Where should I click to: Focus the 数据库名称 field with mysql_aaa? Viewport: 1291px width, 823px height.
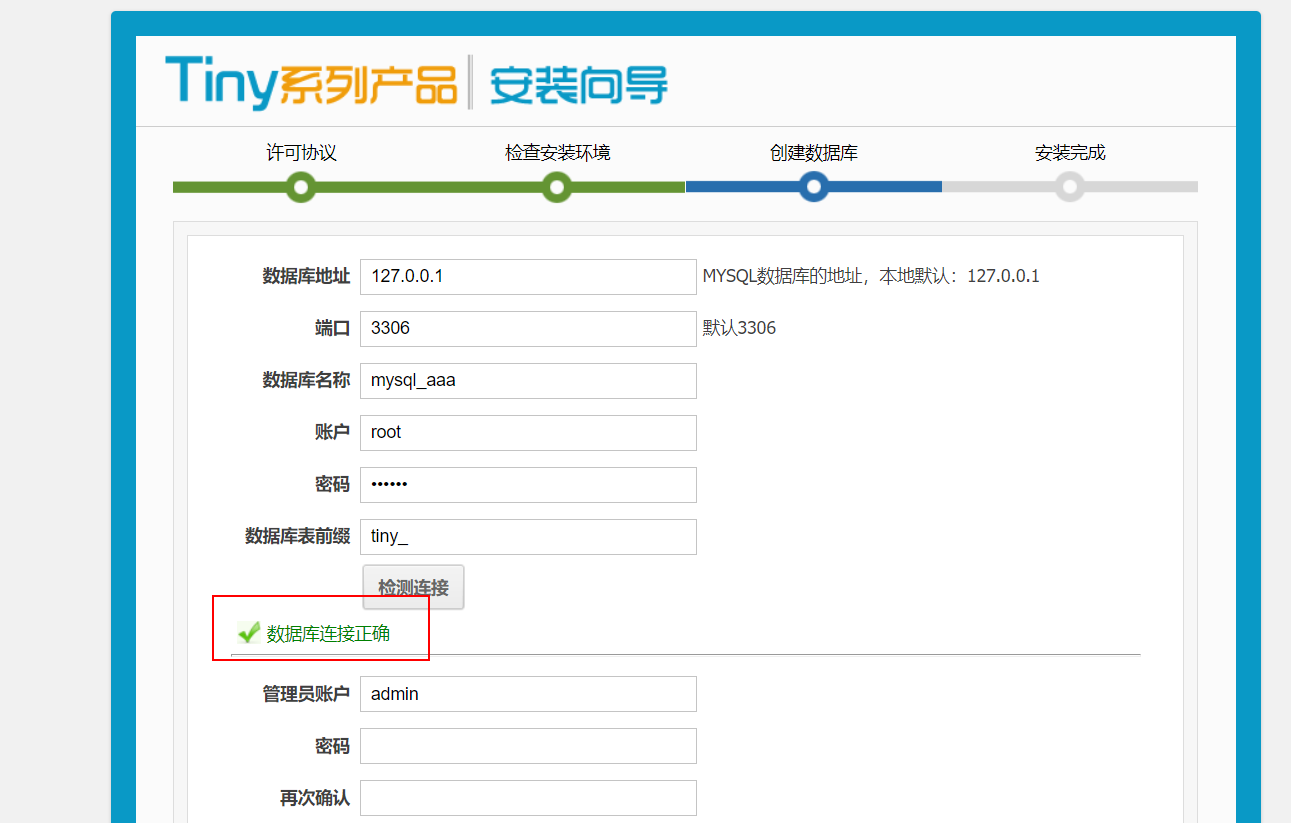point(528,381)
